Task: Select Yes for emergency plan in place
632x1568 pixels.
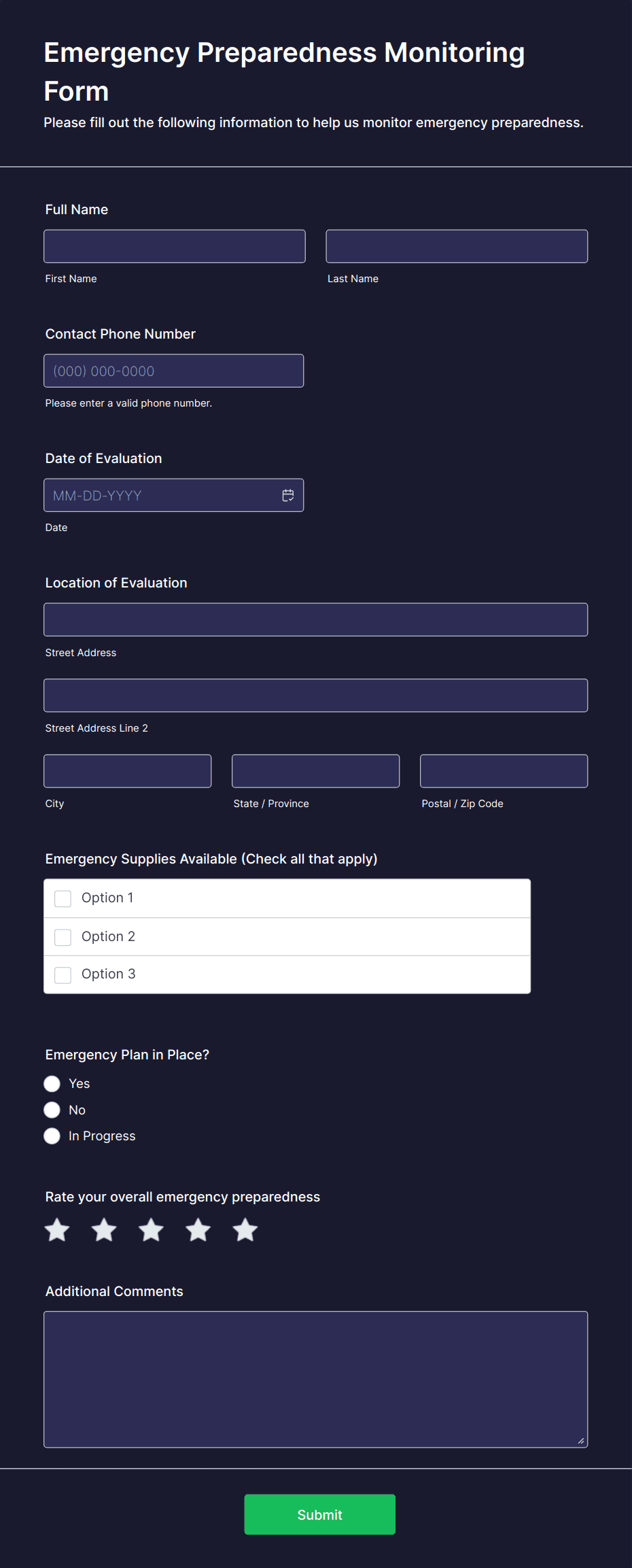Action: pos(52,1084)
